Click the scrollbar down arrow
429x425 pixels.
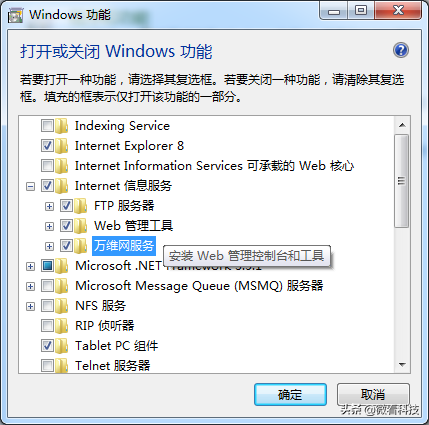coord(402,365)
